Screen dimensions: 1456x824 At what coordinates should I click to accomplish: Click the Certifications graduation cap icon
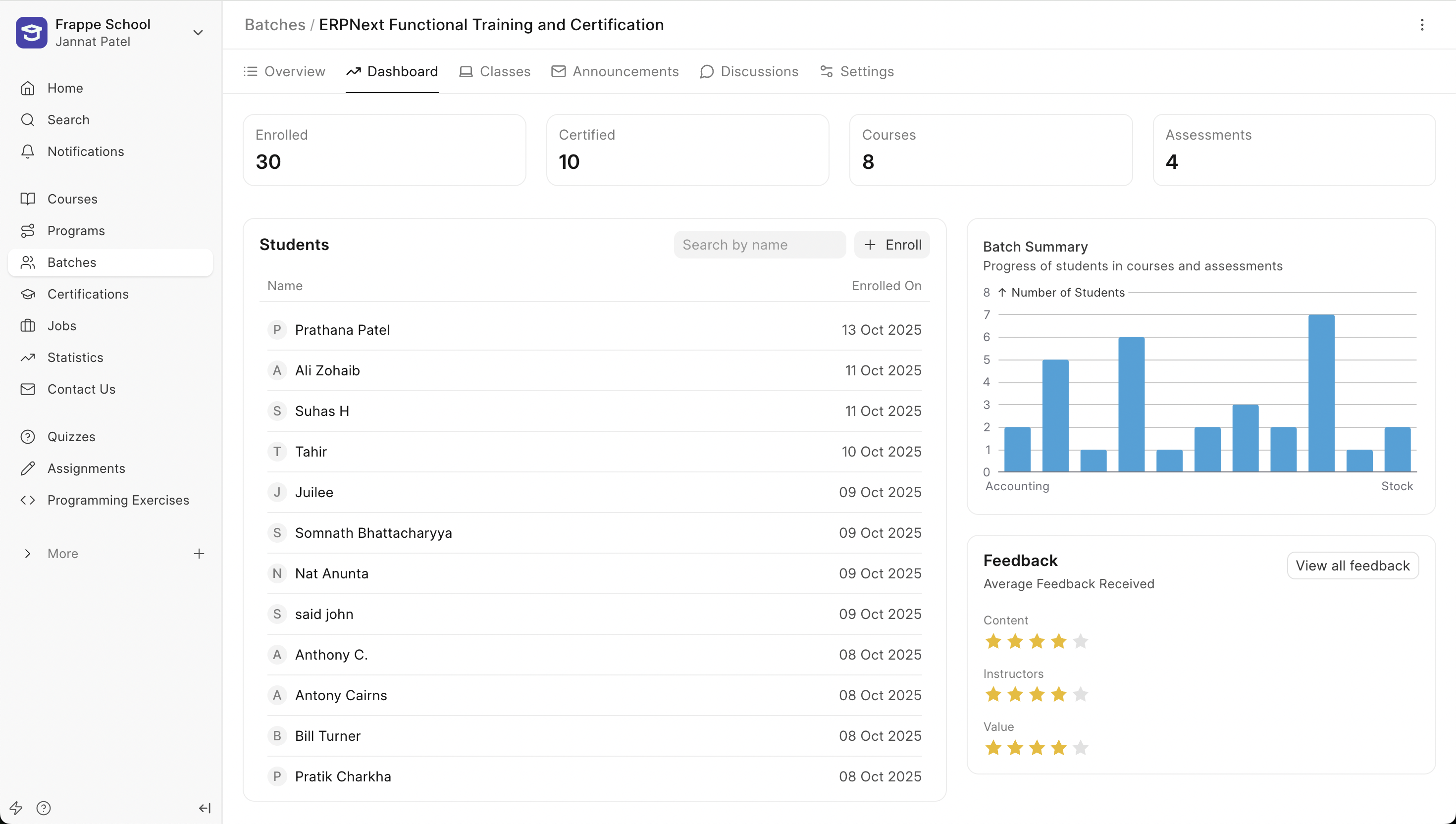(28, 294)
